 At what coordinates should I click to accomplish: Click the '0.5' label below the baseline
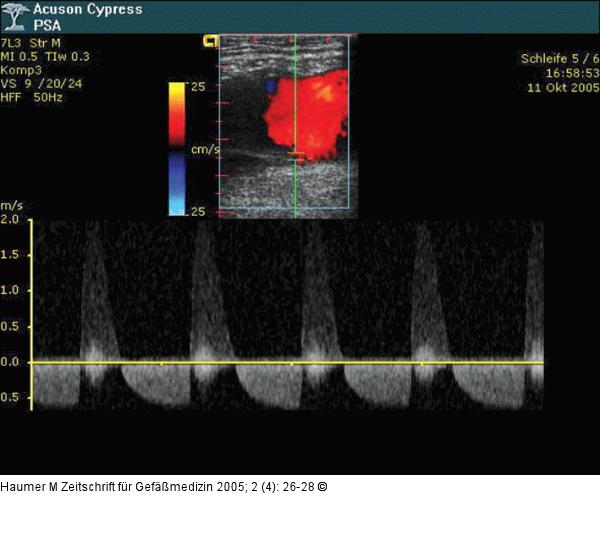[x=10, y=397]
